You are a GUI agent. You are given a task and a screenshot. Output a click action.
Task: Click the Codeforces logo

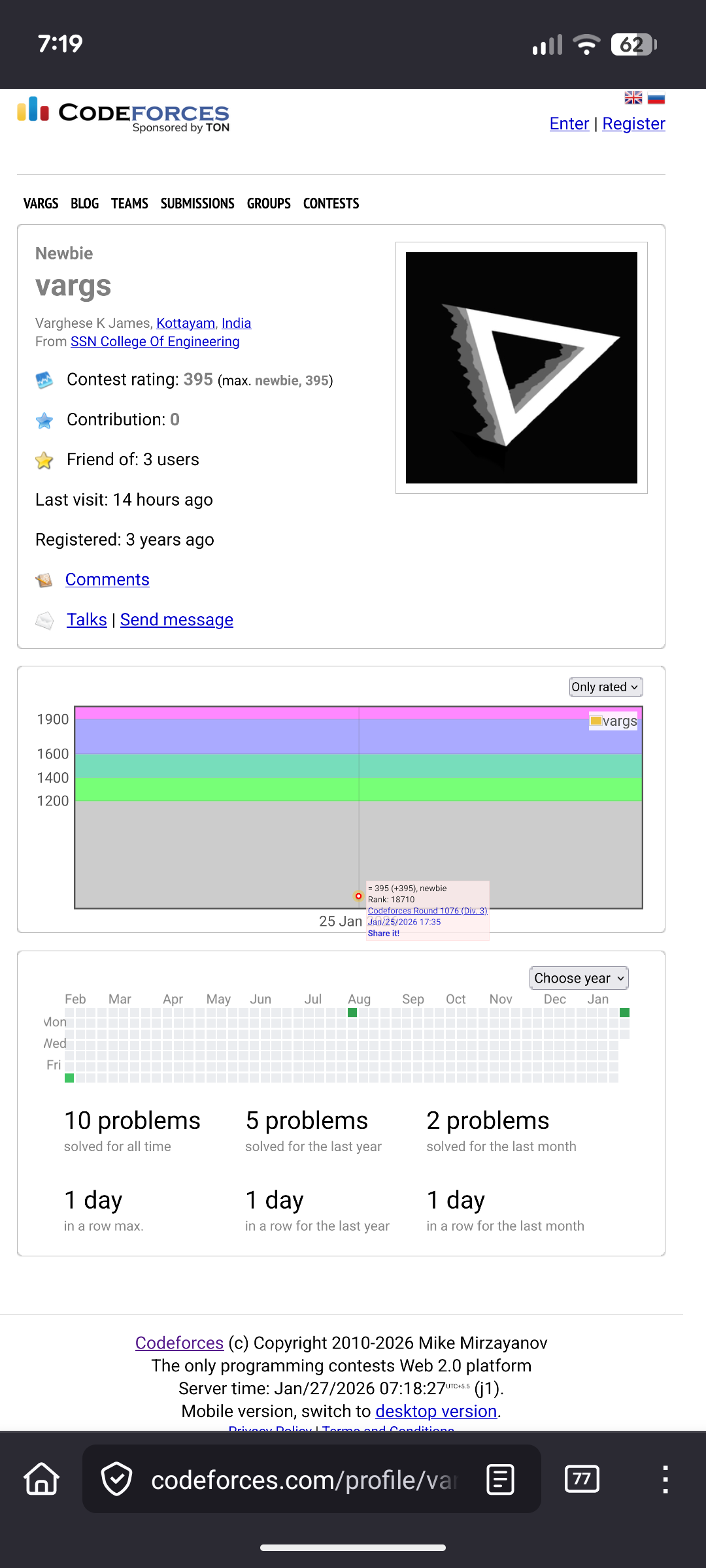coord(124,114)
